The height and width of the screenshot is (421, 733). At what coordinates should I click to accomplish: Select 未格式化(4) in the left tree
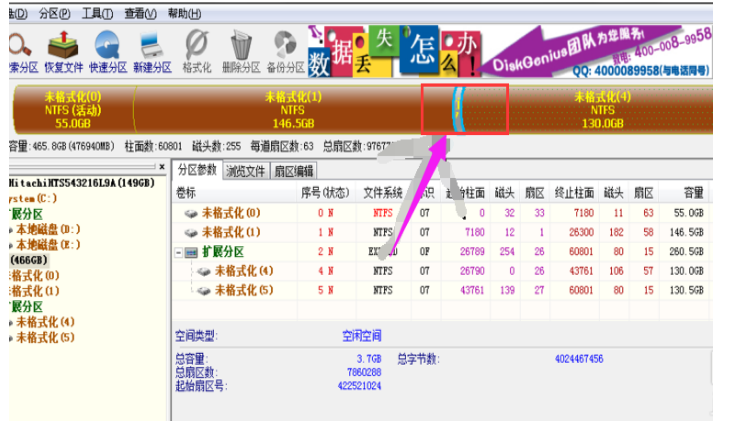click(x=45, y=322)
